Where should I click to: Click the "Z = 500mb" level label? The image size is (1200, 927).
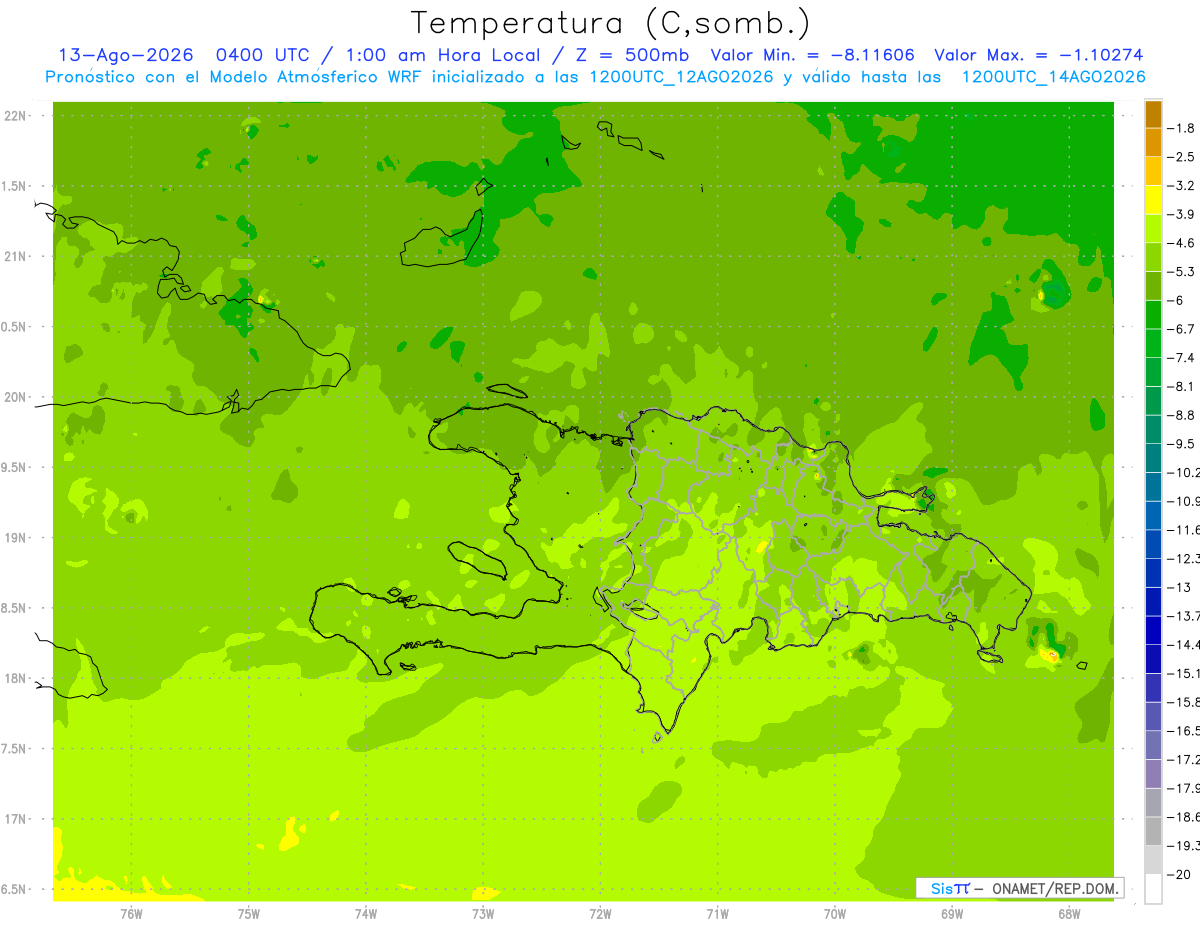tap(631, 55)
